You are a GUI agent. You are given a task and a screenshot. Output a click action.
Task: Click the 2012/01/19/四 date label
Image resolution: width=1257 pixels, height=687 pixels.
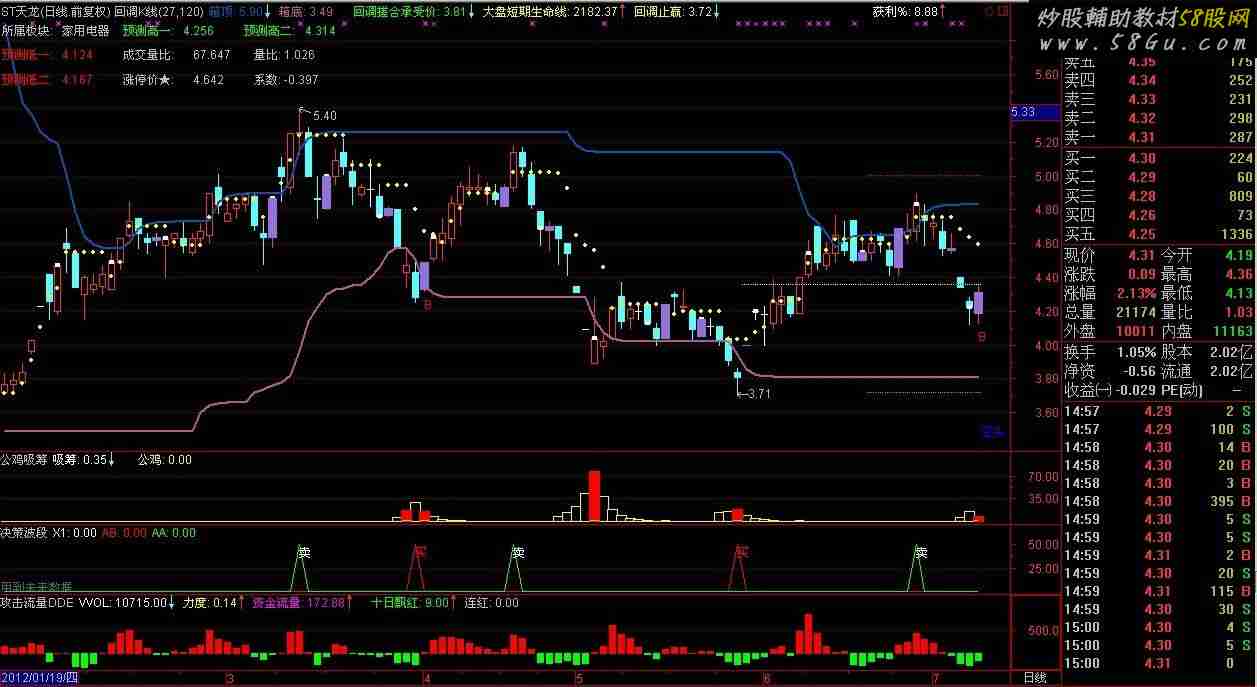coord(39,678)
